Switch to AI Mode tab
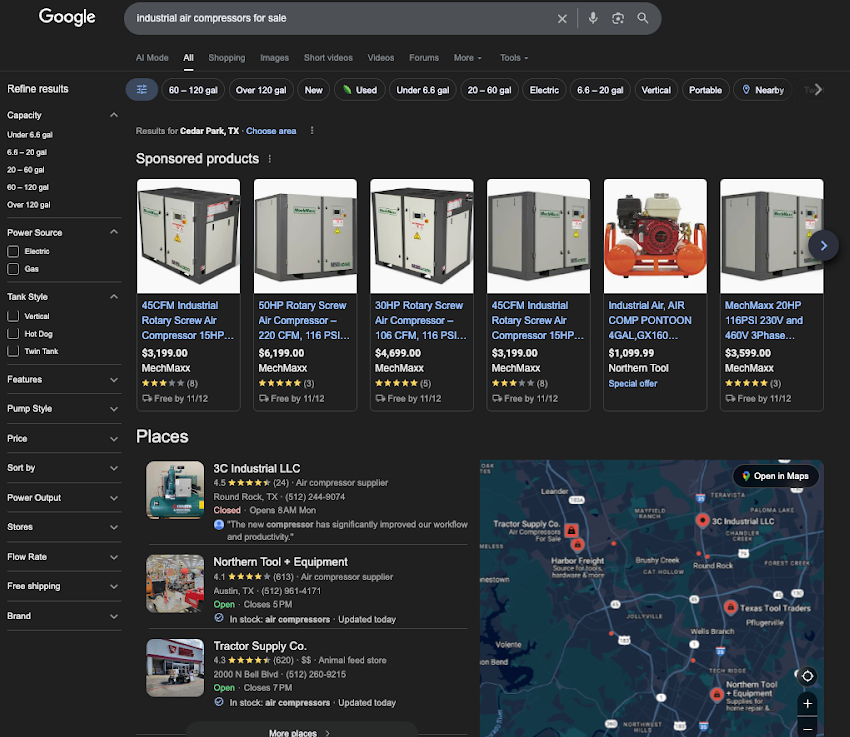This screenshot has height=737, width=850. pyautogui.click(x=152, y=57)
